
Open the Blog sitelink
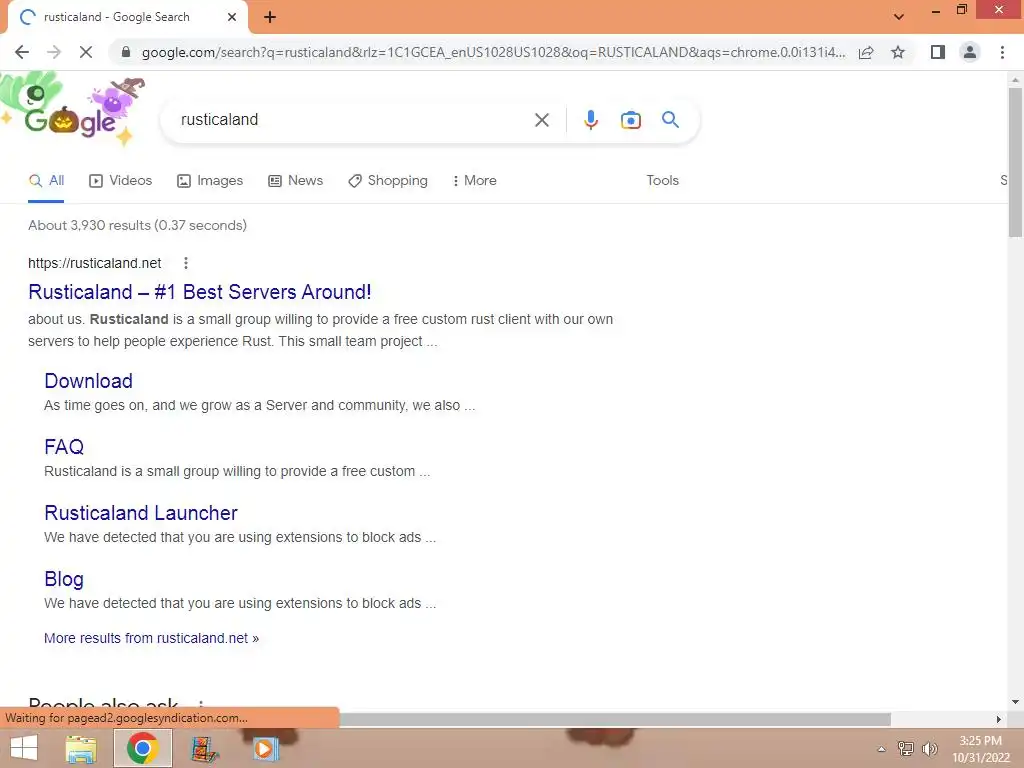tap(64, 579)
